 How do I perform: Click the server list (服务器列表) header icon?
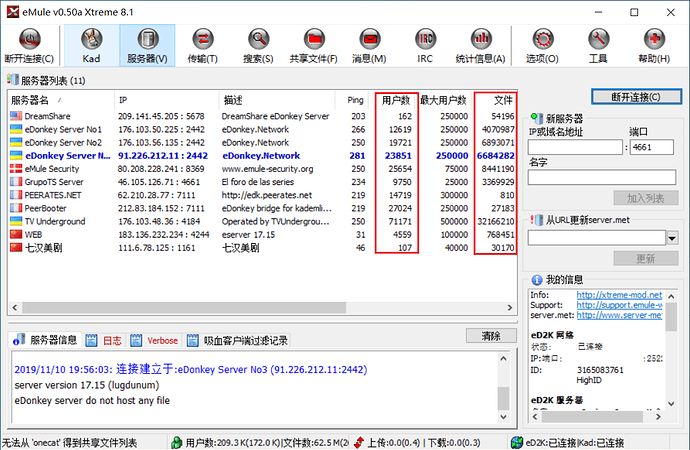point(13,80)
